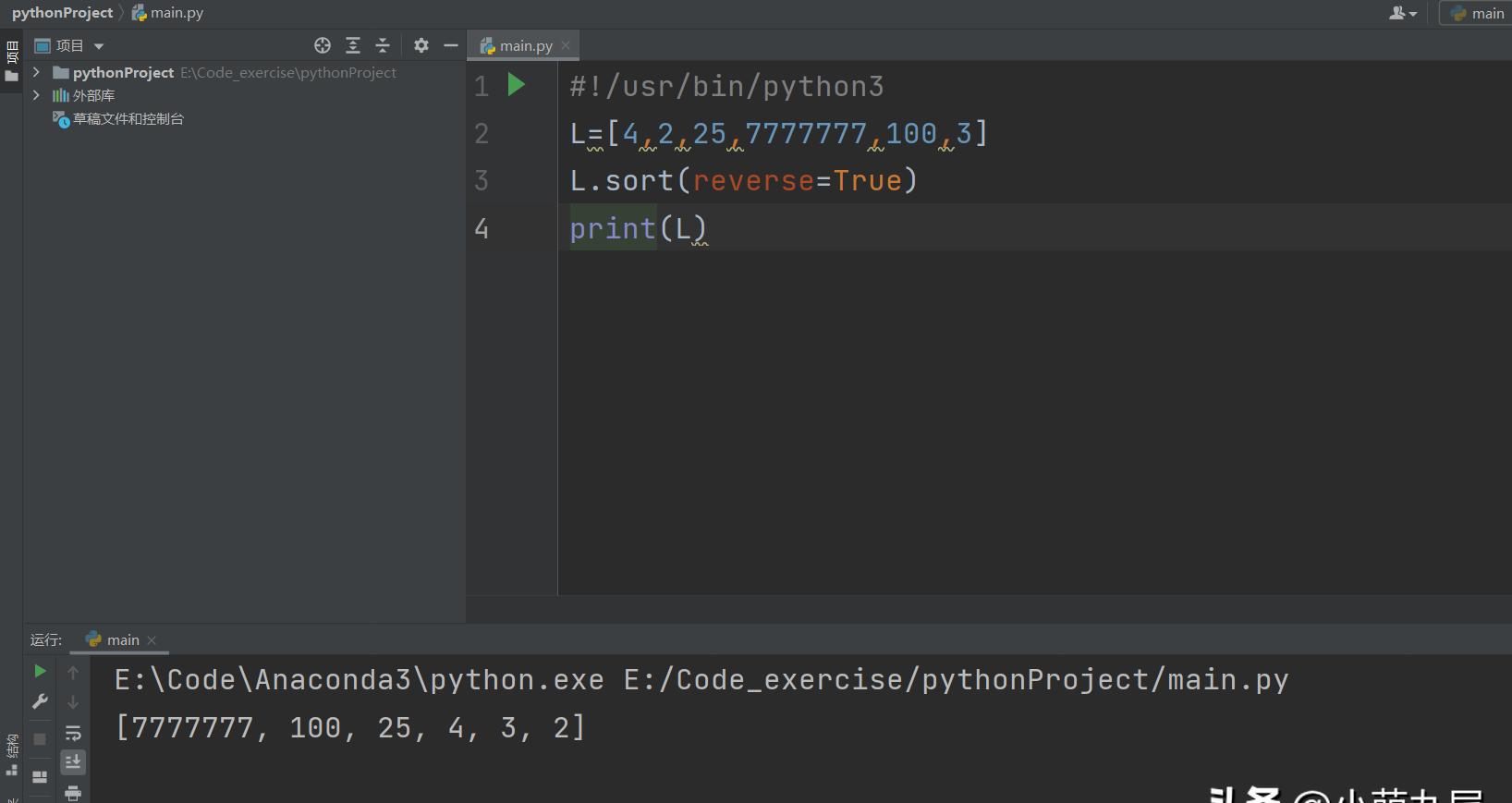This screenshot has height=803, width=1512.
Task: Run script via gutter green arrow
Action: (517, 85)
